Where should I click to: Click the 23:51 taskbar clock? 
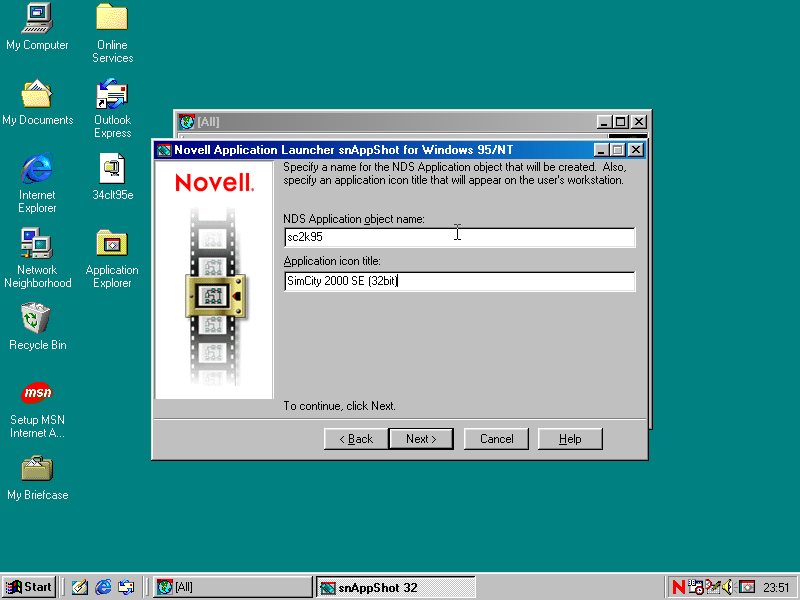[776, 588]
